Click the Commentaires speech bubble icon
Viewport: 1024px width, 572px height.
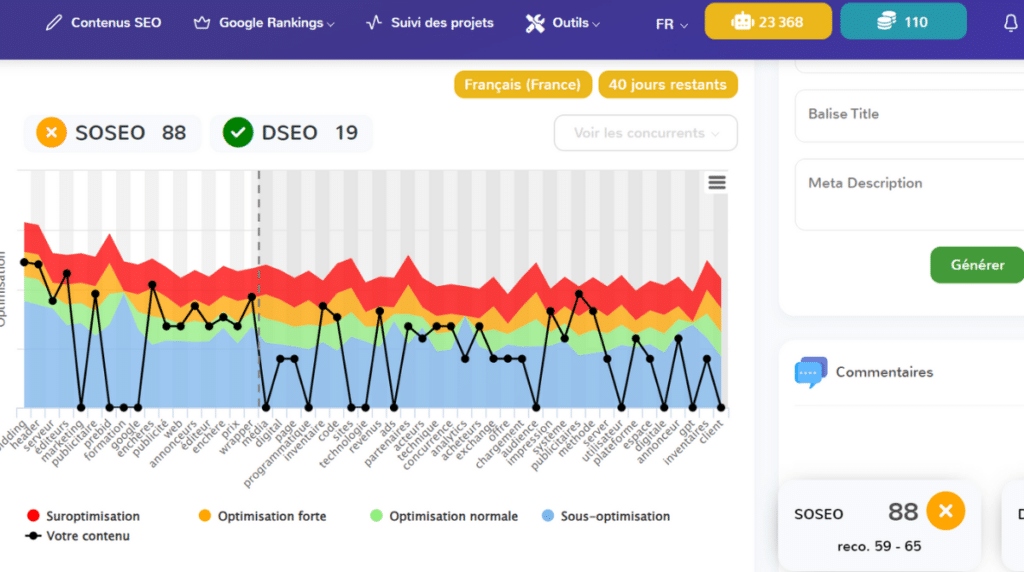tap(810, 372)
